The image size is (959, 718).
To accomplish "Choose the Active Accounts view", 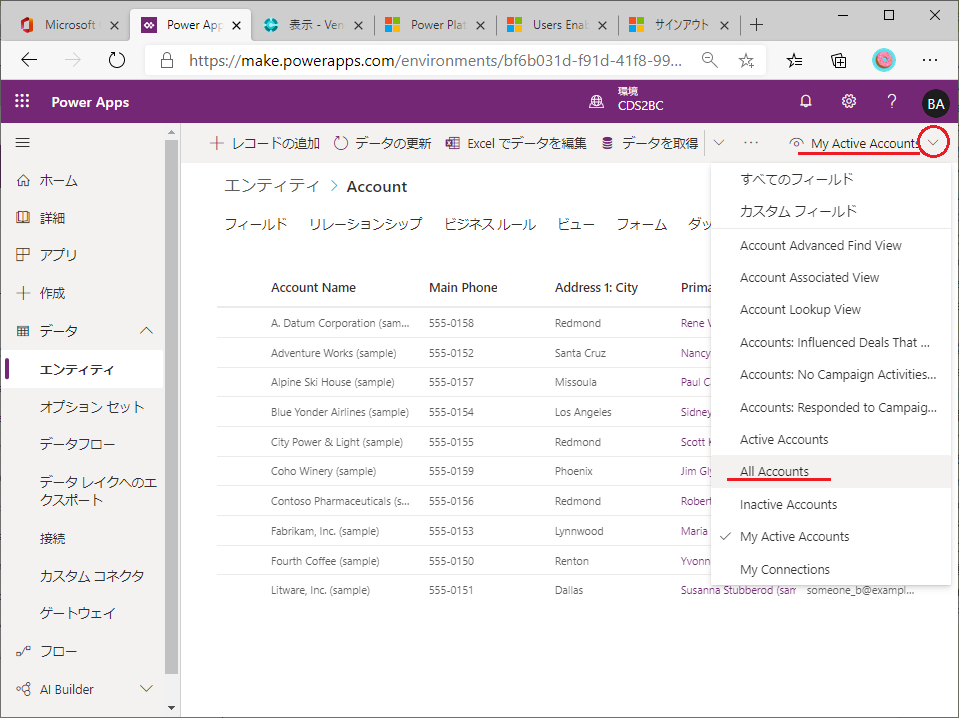I will (831, 439).
